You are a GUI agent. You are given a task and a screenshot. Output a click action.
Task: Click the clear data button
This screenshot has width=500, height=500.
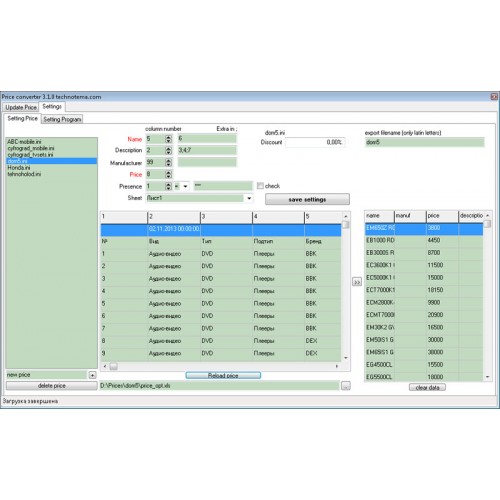coord(427,388)
